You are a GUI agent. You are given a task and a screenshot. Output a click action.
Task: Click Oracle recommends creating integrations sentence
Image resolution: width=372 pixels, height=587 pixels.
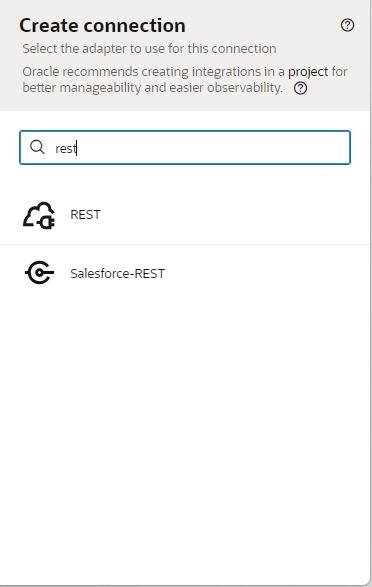[185, 80]
